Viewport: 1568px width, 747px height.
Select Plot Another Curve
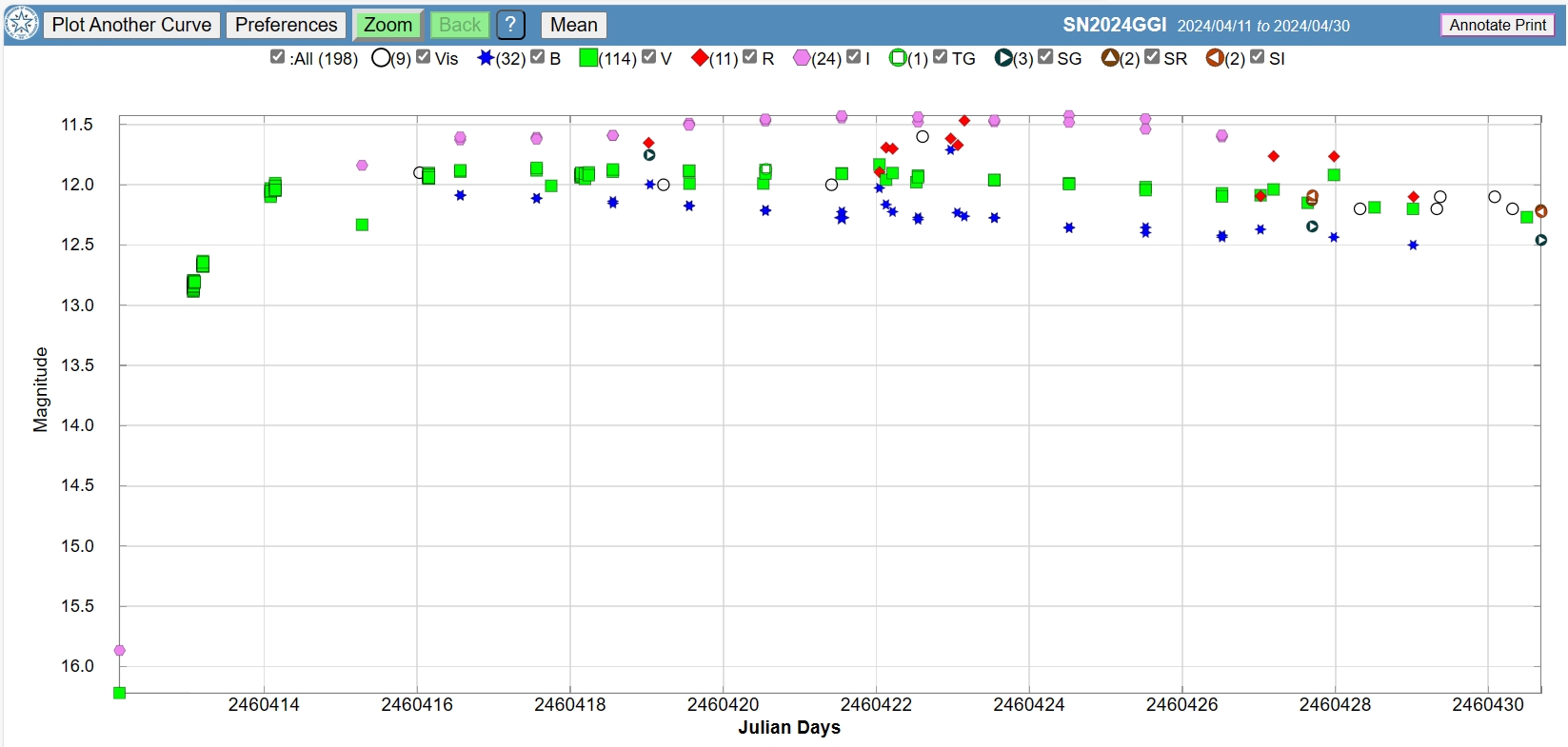tap(131, 25)
